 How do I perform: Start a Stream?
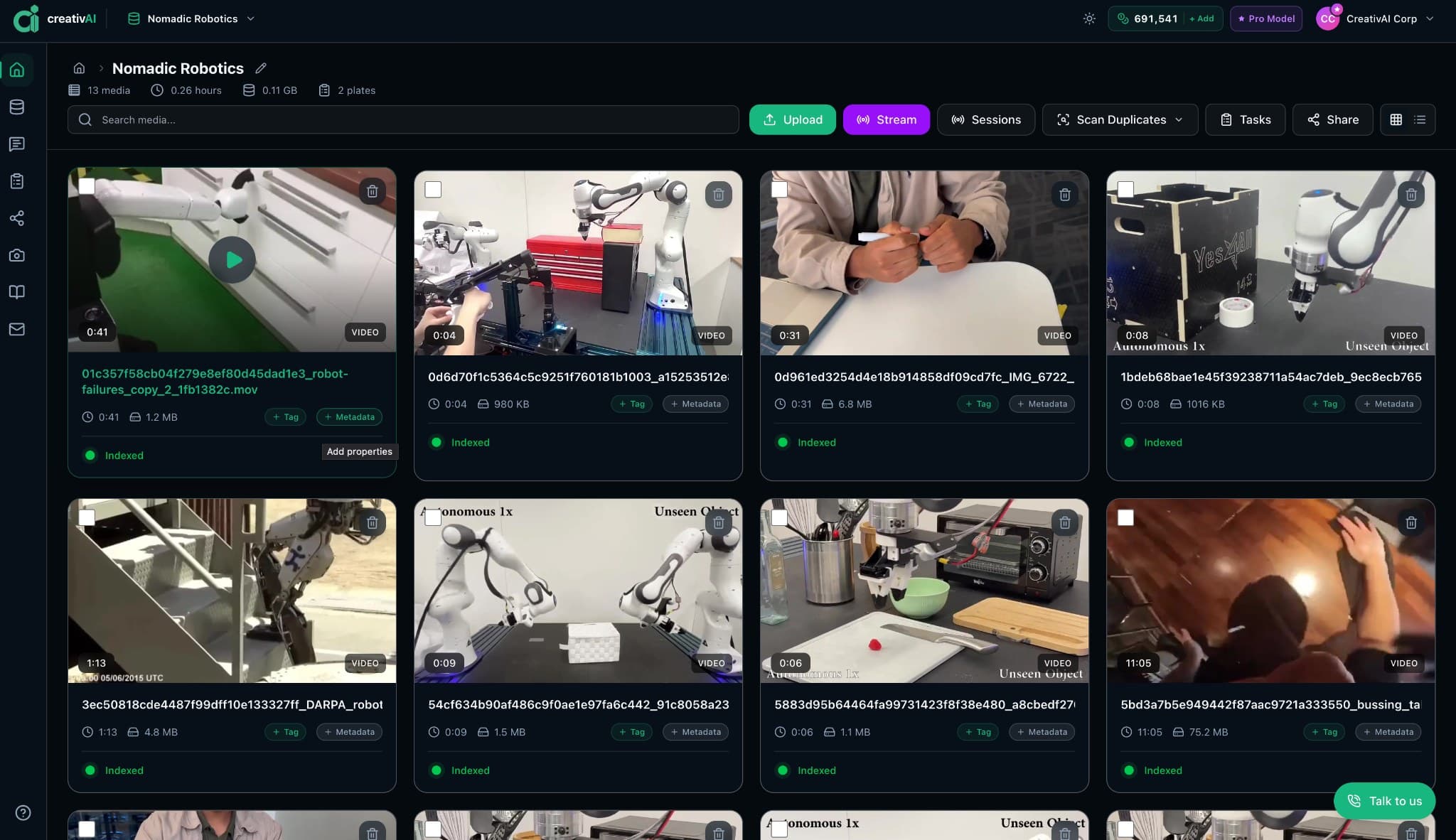coord(886,119)
